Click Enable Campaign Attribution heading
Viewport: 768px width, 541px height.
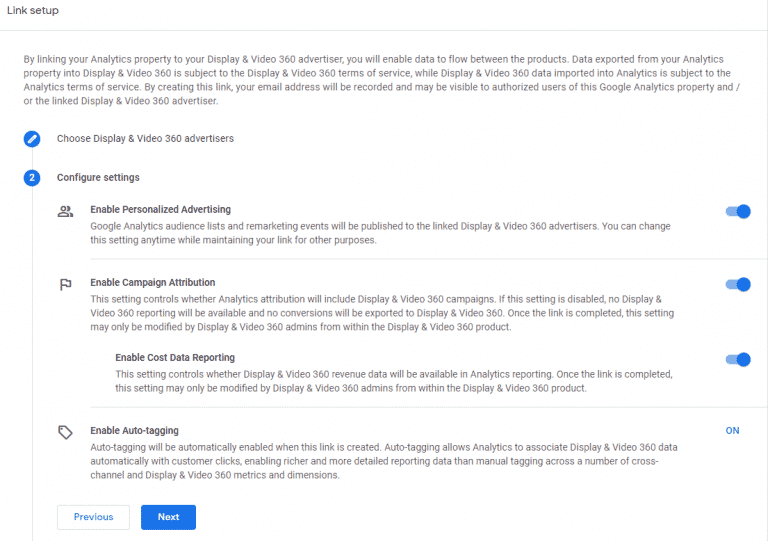[153, 282]
